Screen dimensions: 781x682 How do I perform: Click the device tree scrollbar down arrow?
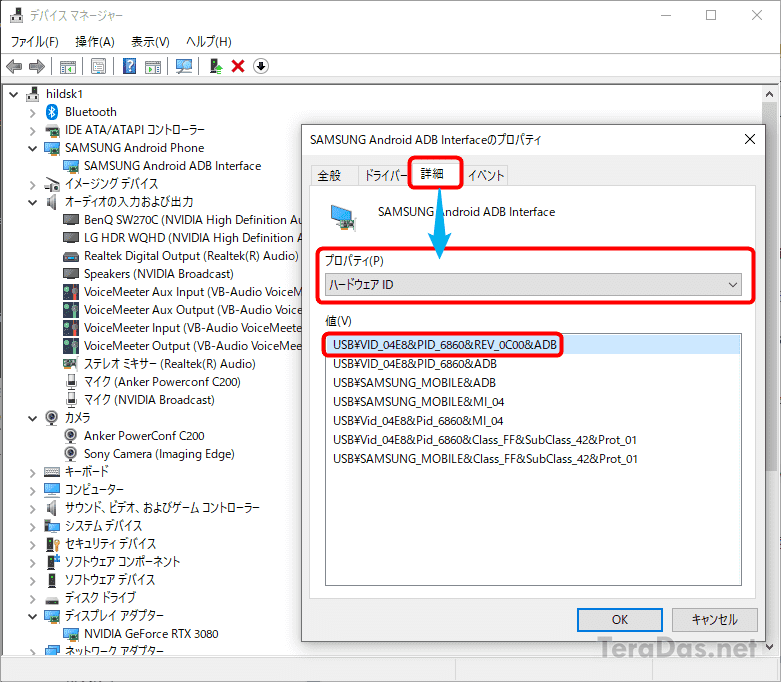pyautogui.click(x=770, y=647)
